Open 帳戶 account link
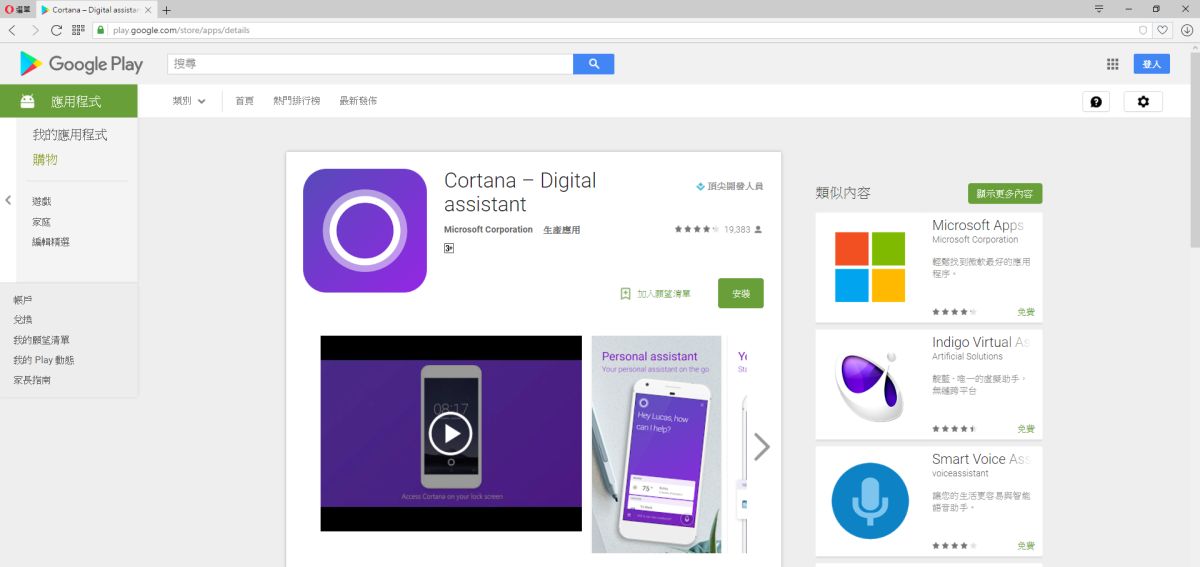Screen dimensions: 1200x567 pos(23,300)
